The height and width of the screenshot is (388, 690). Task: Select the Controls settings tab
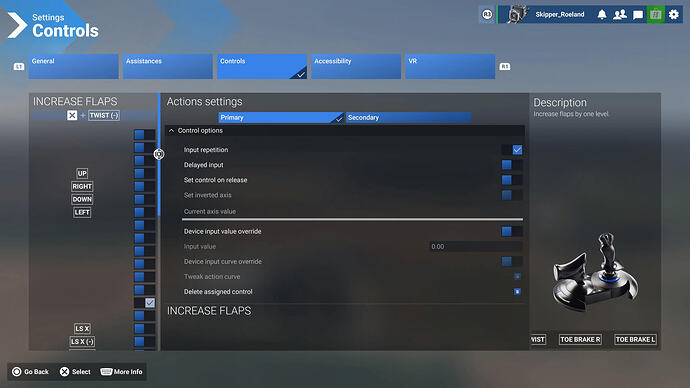262,66
